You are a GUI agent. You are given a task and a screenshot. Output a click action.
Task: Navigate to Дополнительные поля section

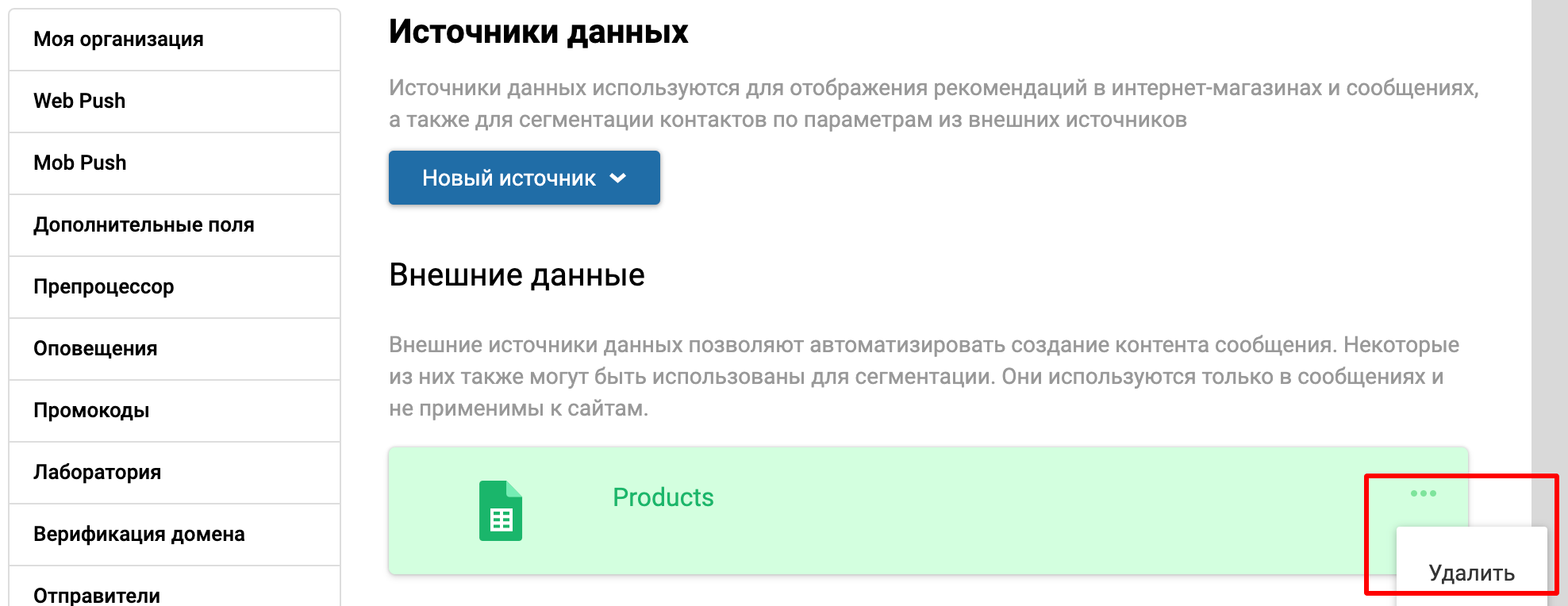click(144, 224)
